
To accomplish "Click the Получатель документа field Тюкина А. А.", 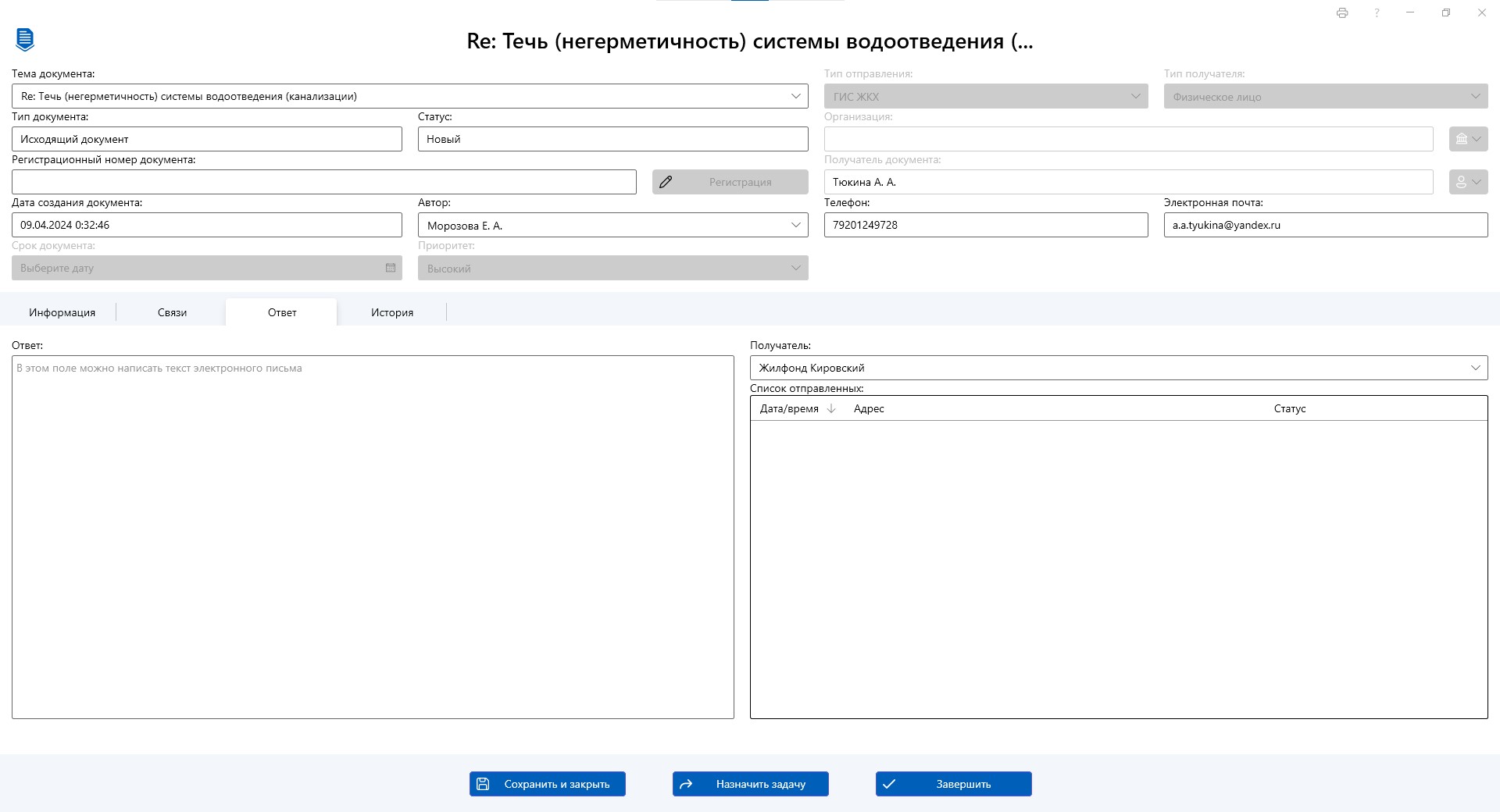I will click(1129, 182).
